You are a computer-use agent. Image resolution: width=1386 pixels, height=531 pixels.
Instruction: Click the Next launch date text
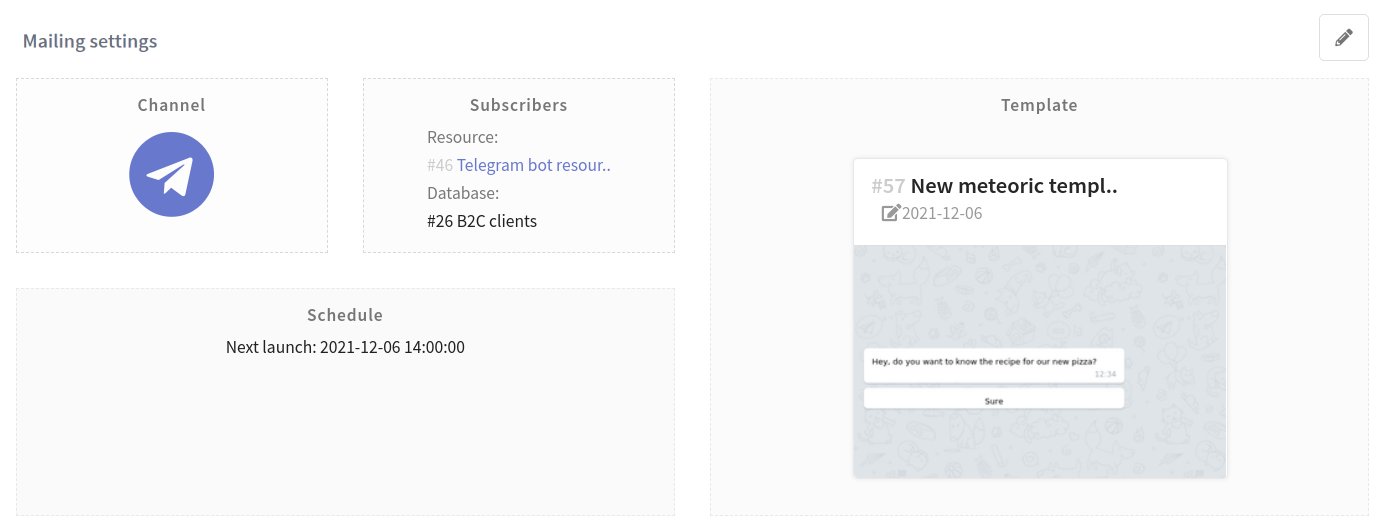pyautogui.click(x=345, y=348)
